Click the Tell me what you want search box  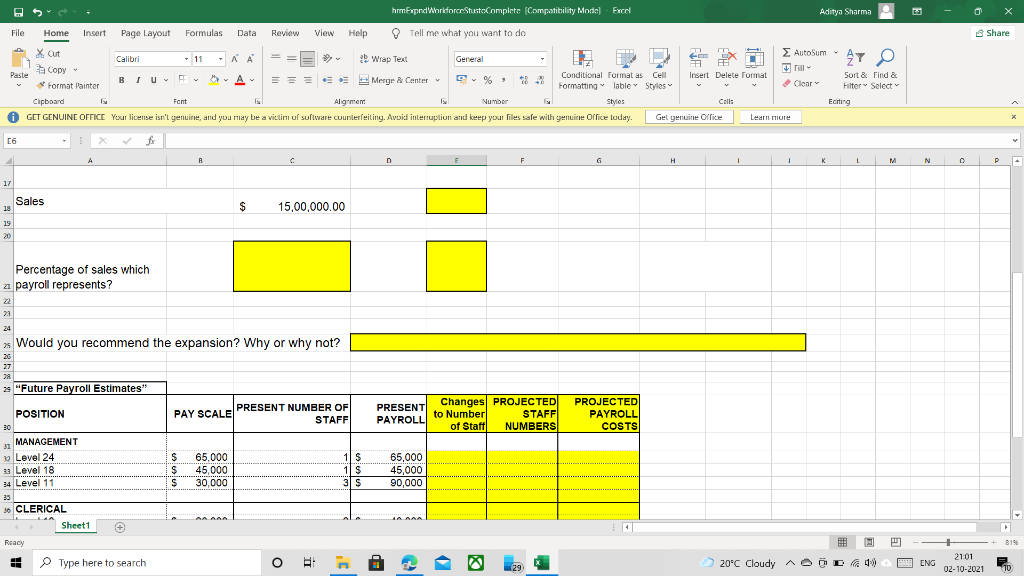pyautogui.click(x=467, y=33)
